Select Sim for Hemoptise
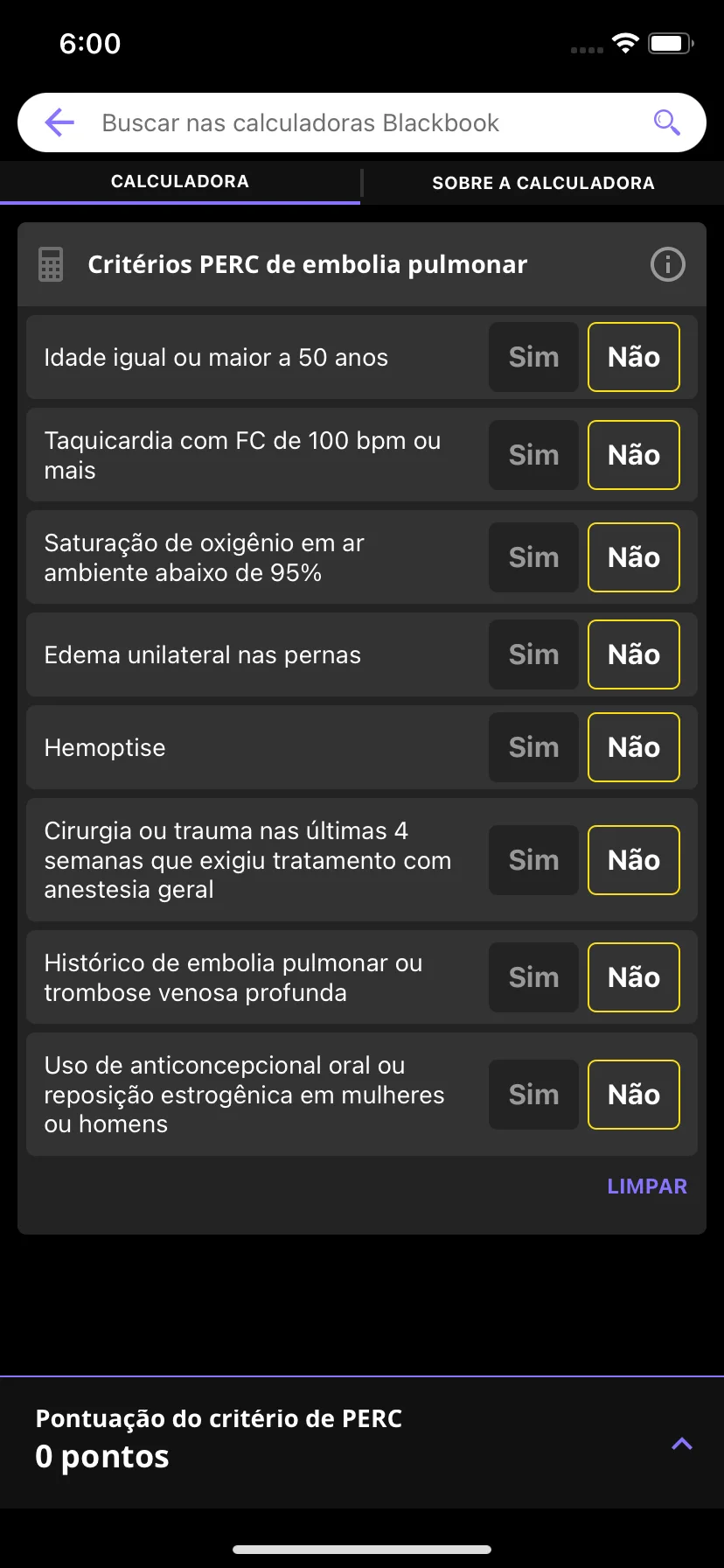The width and height of the screenshot is (724, 1568). tap(533, 747)
